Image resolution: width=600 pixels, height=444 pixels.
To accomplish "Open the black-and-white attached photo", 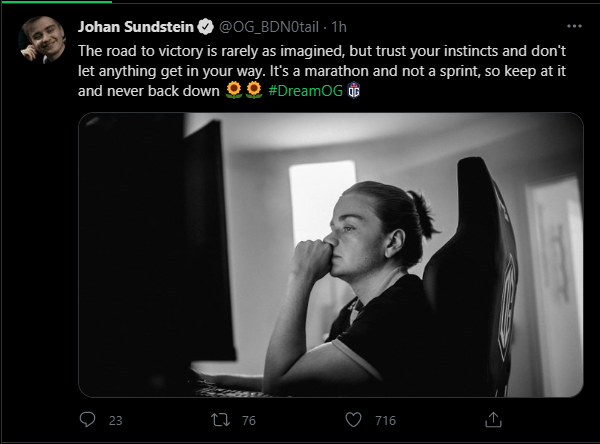I will point(330,254).
